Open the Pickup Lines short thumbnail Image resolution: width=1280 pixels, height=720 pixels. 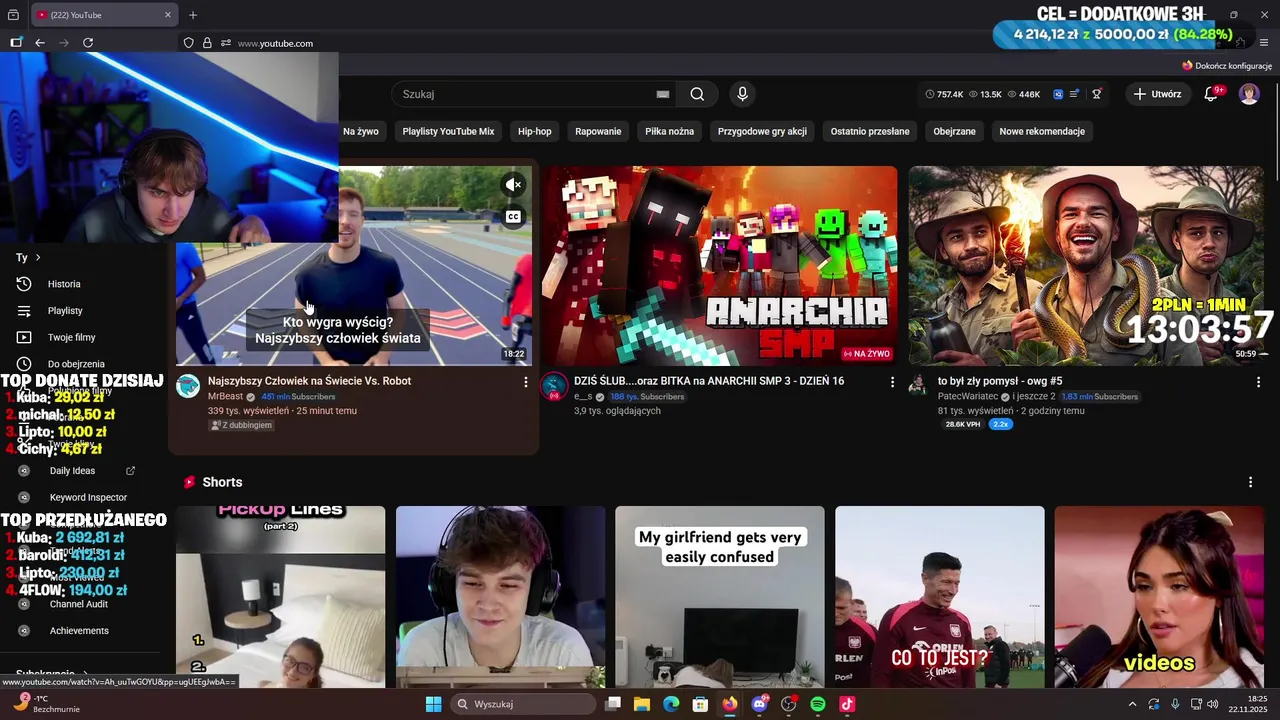tap(280, 596)
